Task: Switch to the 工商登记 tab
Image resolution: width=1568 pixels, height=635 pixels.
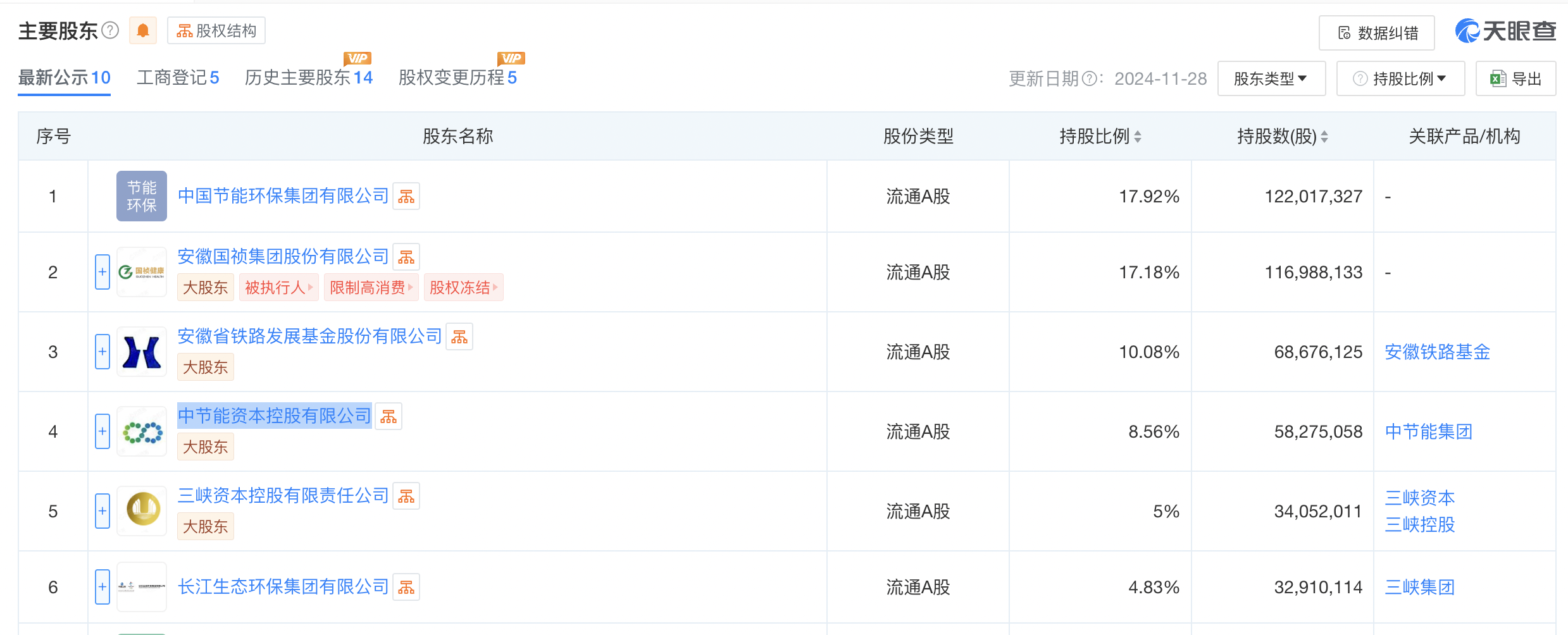Action: [178, 78]
